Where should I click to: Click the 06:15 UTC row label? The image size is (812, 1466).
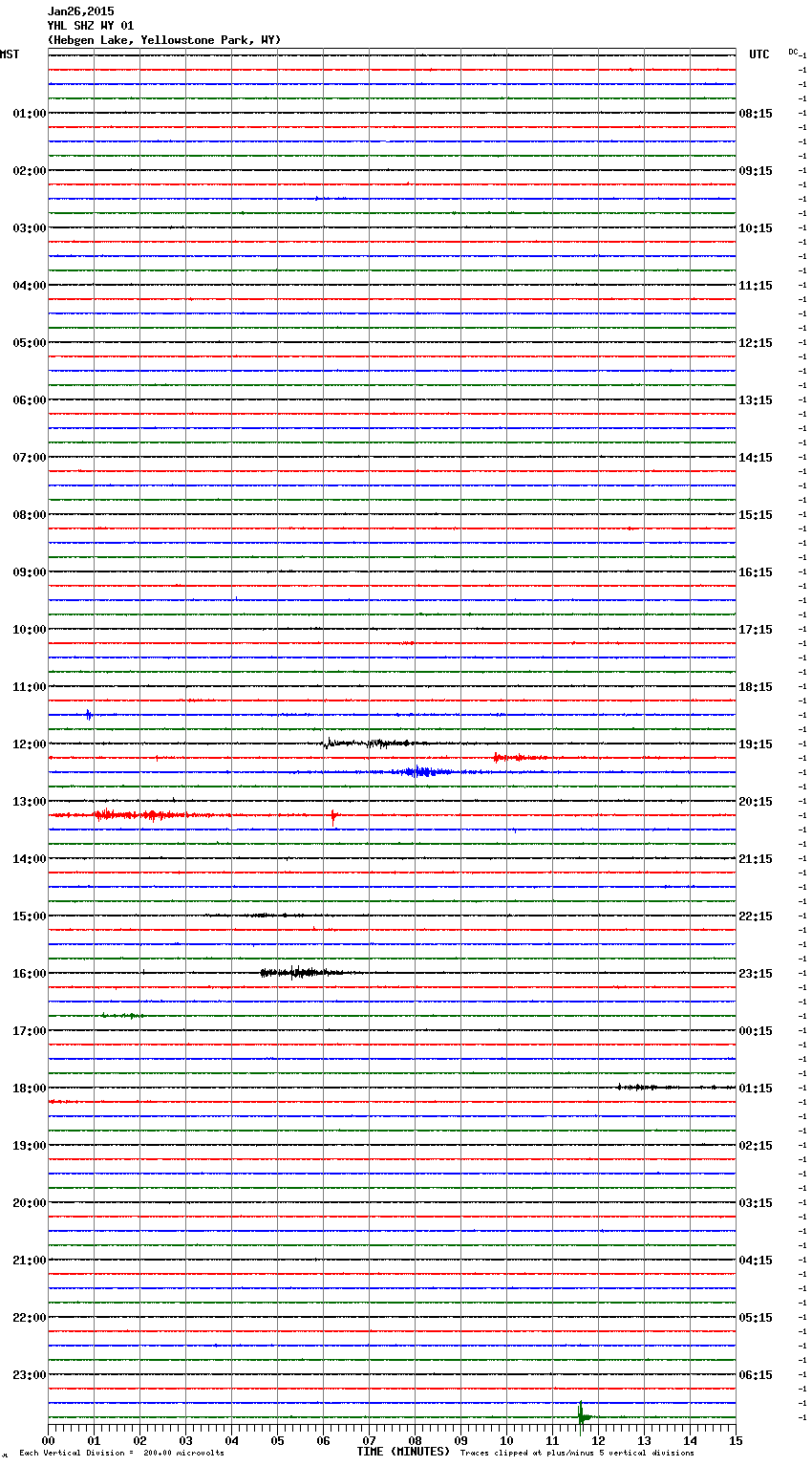[756, 1375]
